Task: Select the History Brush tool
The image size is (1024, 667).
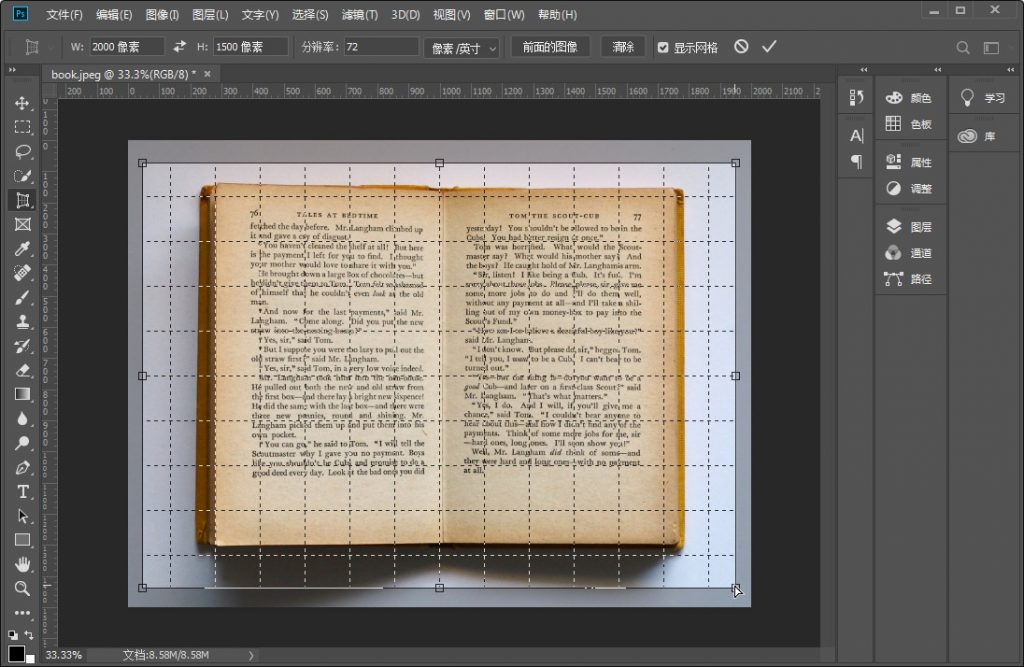Action: pos(22,346)
